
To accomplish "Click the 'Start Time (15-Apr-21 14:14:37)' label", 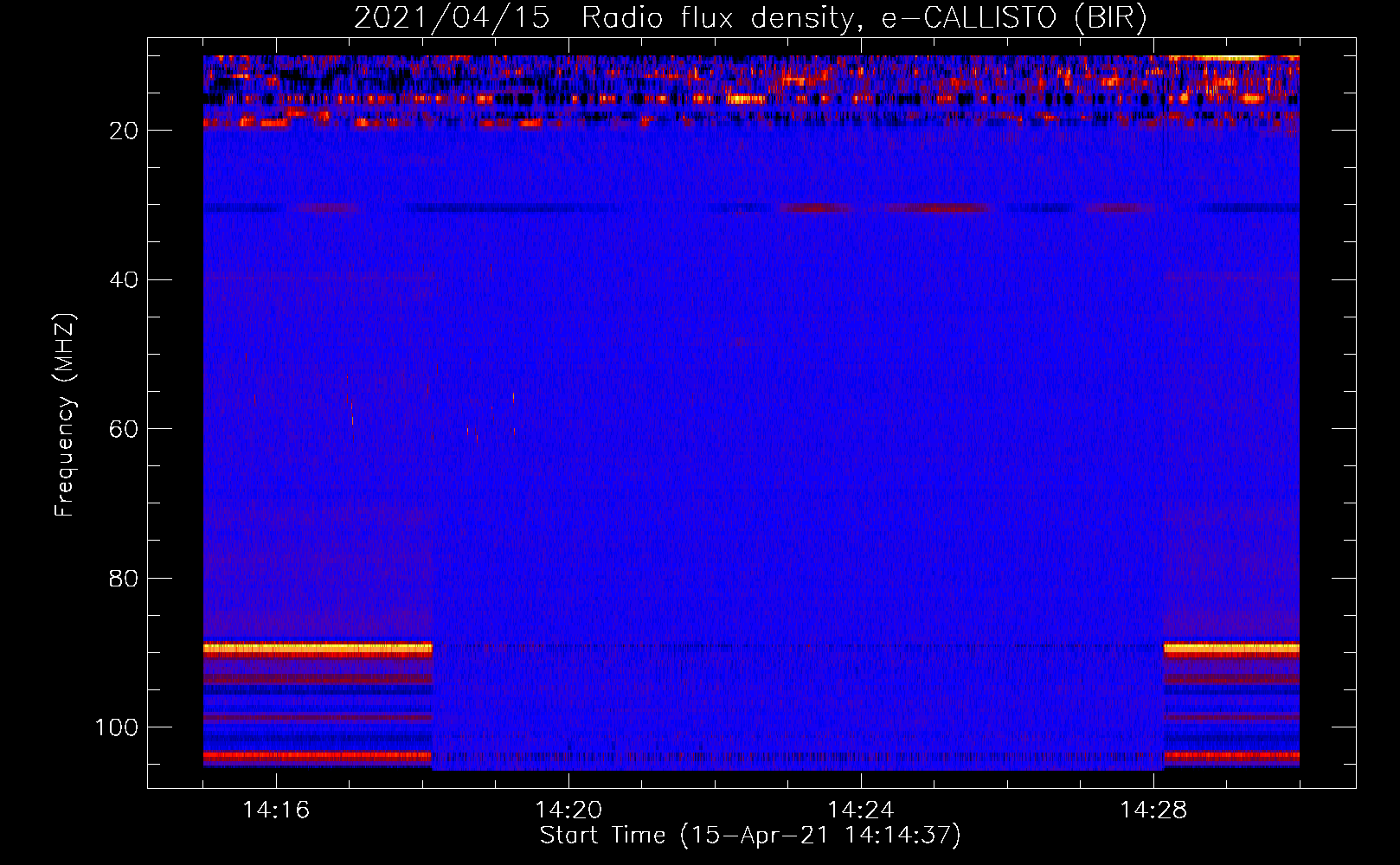I will [750, 836].
